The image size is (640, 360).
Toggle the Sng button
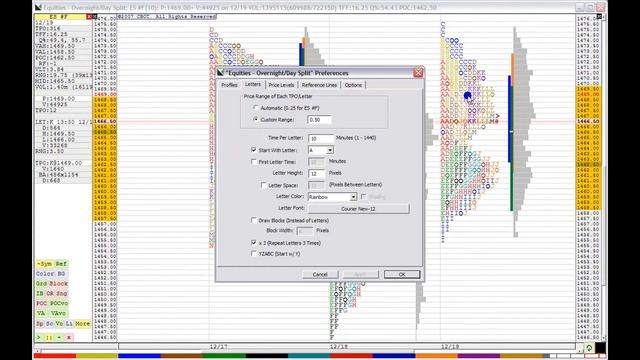click(62, 293)
